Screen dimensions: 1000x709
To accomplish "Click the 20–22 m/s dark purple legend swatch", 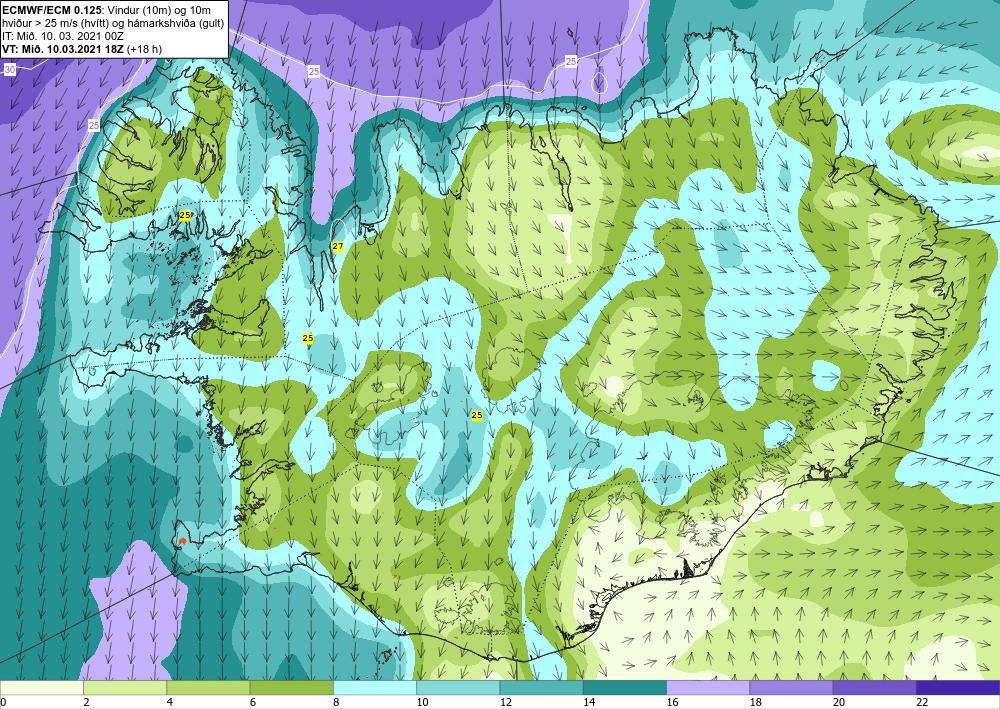I will (x=875, y=688).
